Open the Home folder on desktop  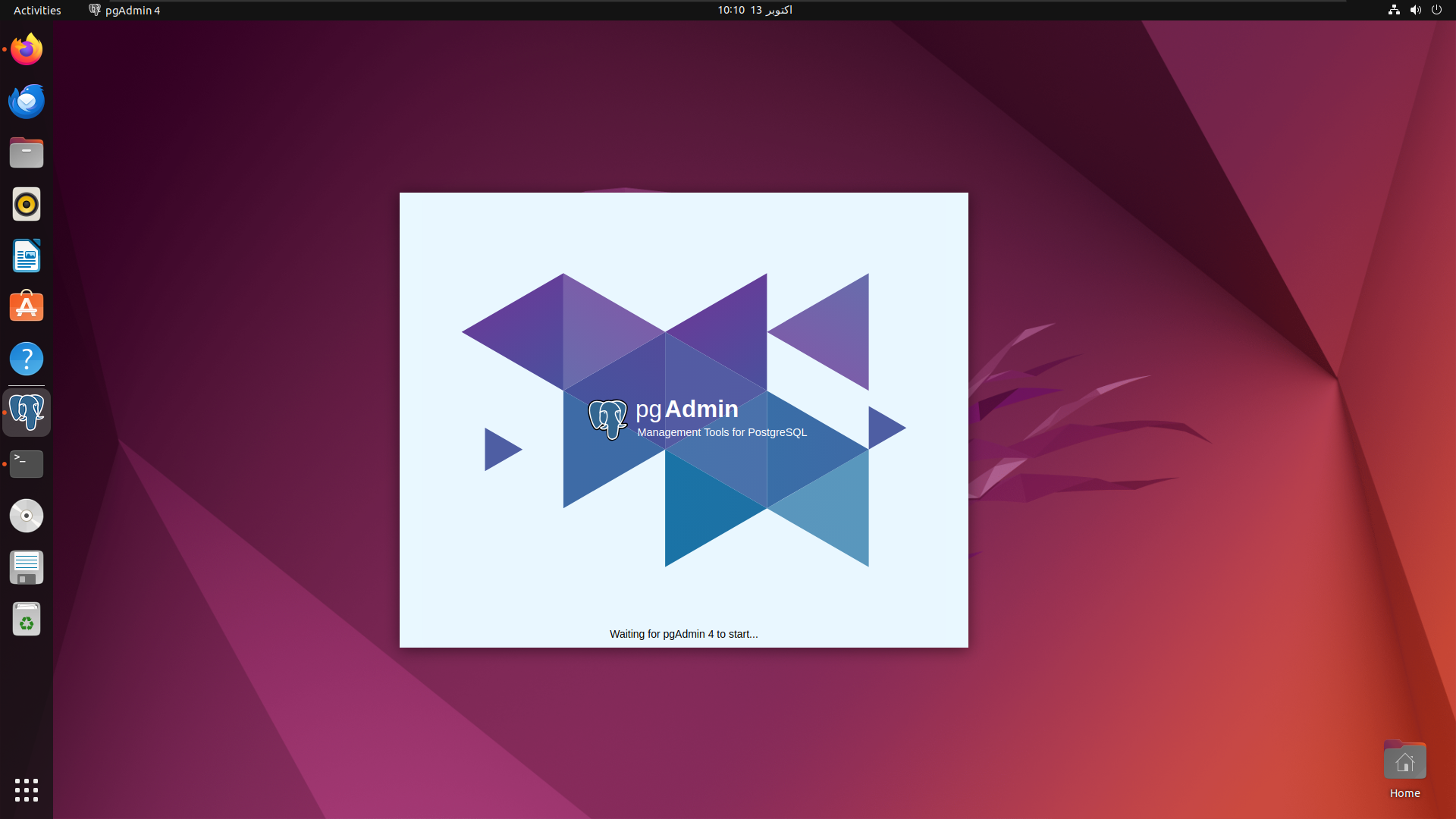click(x=1404, y=770)
